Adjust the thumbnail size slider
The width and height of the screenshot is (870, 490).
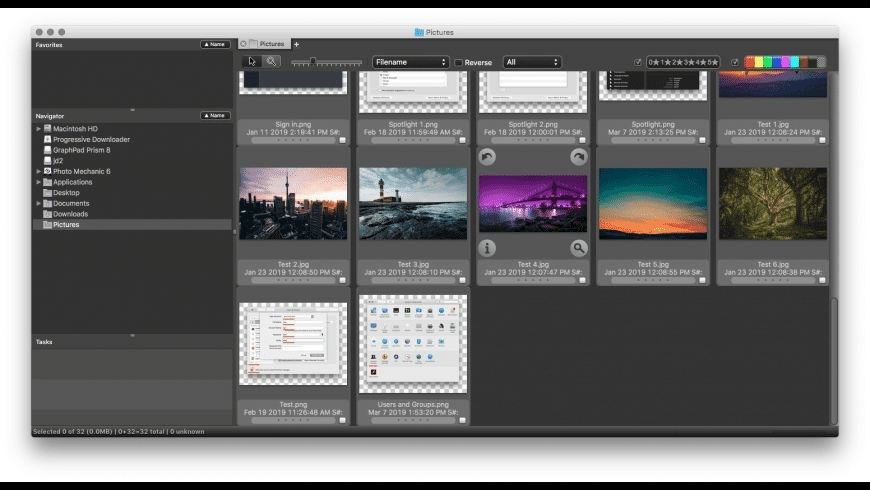point(313,62)
